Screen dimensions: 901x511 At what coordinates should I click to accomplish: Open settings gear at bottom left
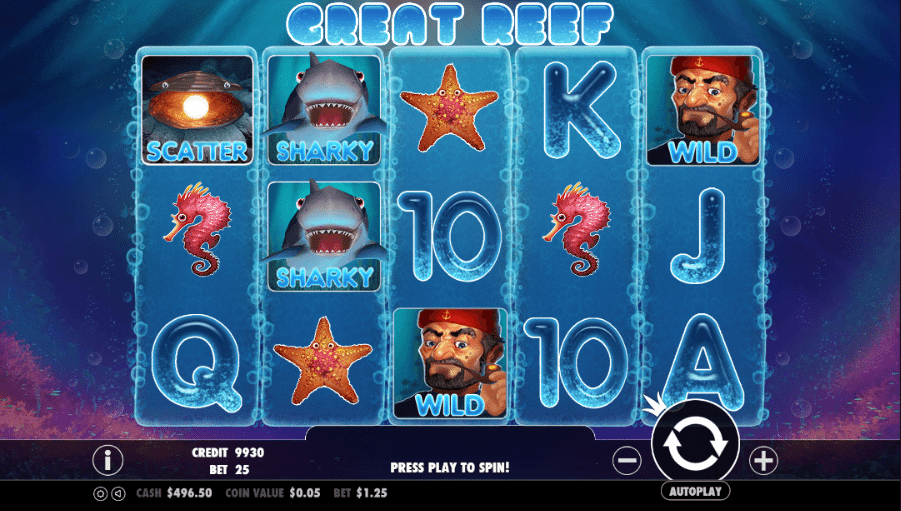[100, 493]
